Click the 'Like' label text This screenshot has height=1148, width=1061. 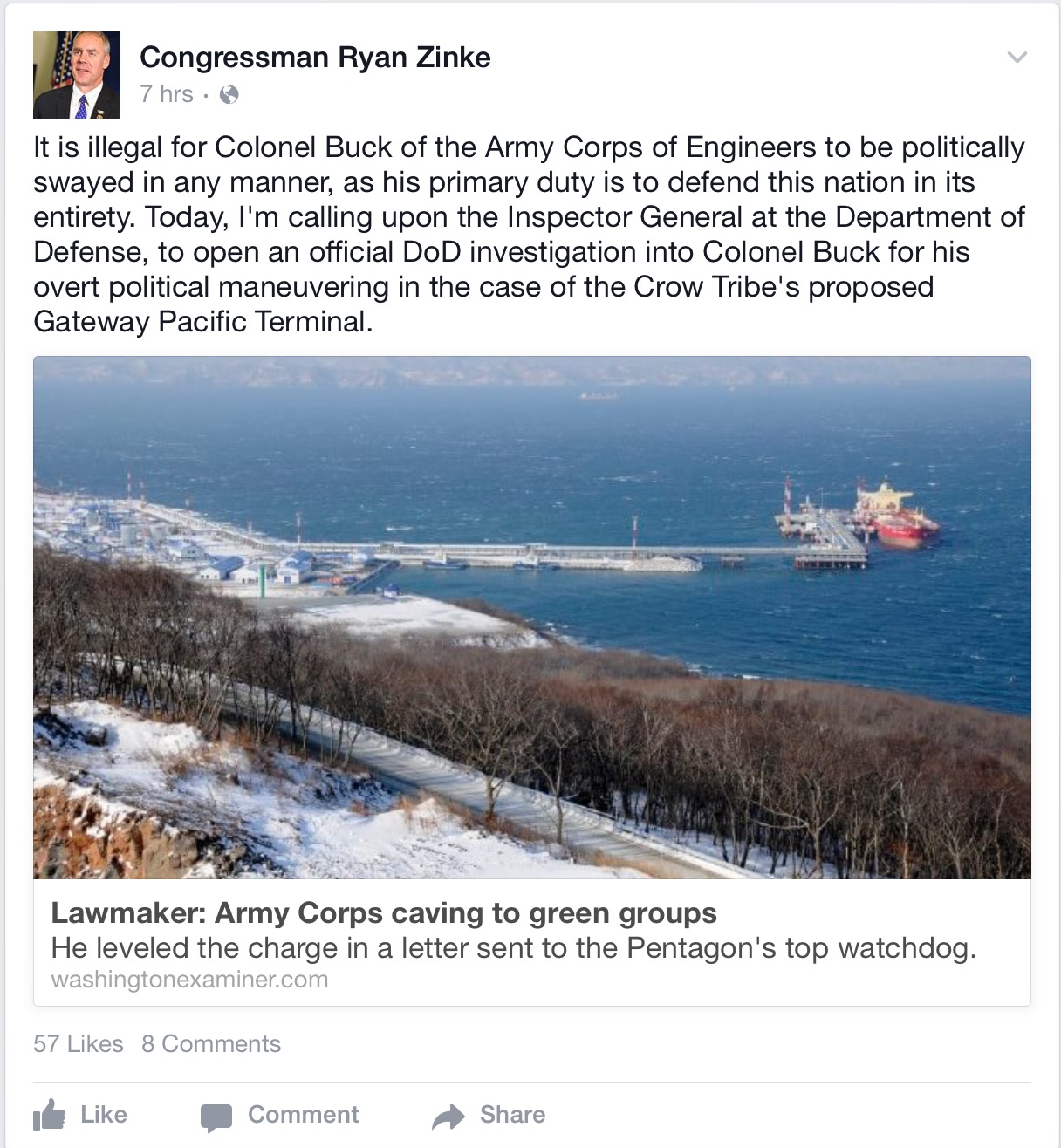[x=104, y=1115]
